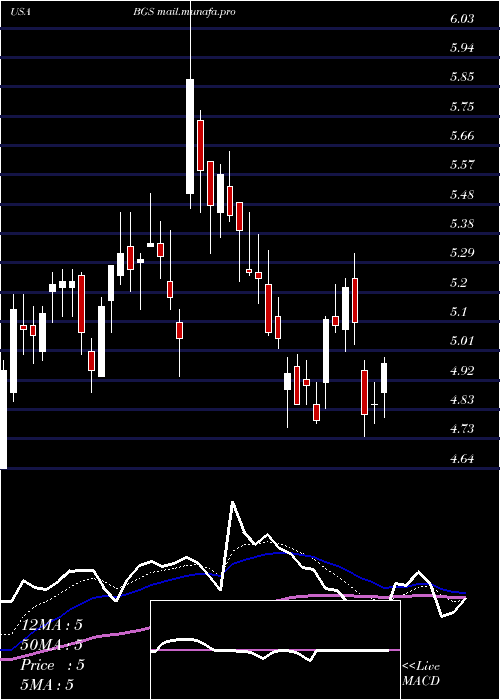The height and width of the screenshot is (700, 500).
Task: Click the 4.73 price axis label
Action: tap(462, 429)
